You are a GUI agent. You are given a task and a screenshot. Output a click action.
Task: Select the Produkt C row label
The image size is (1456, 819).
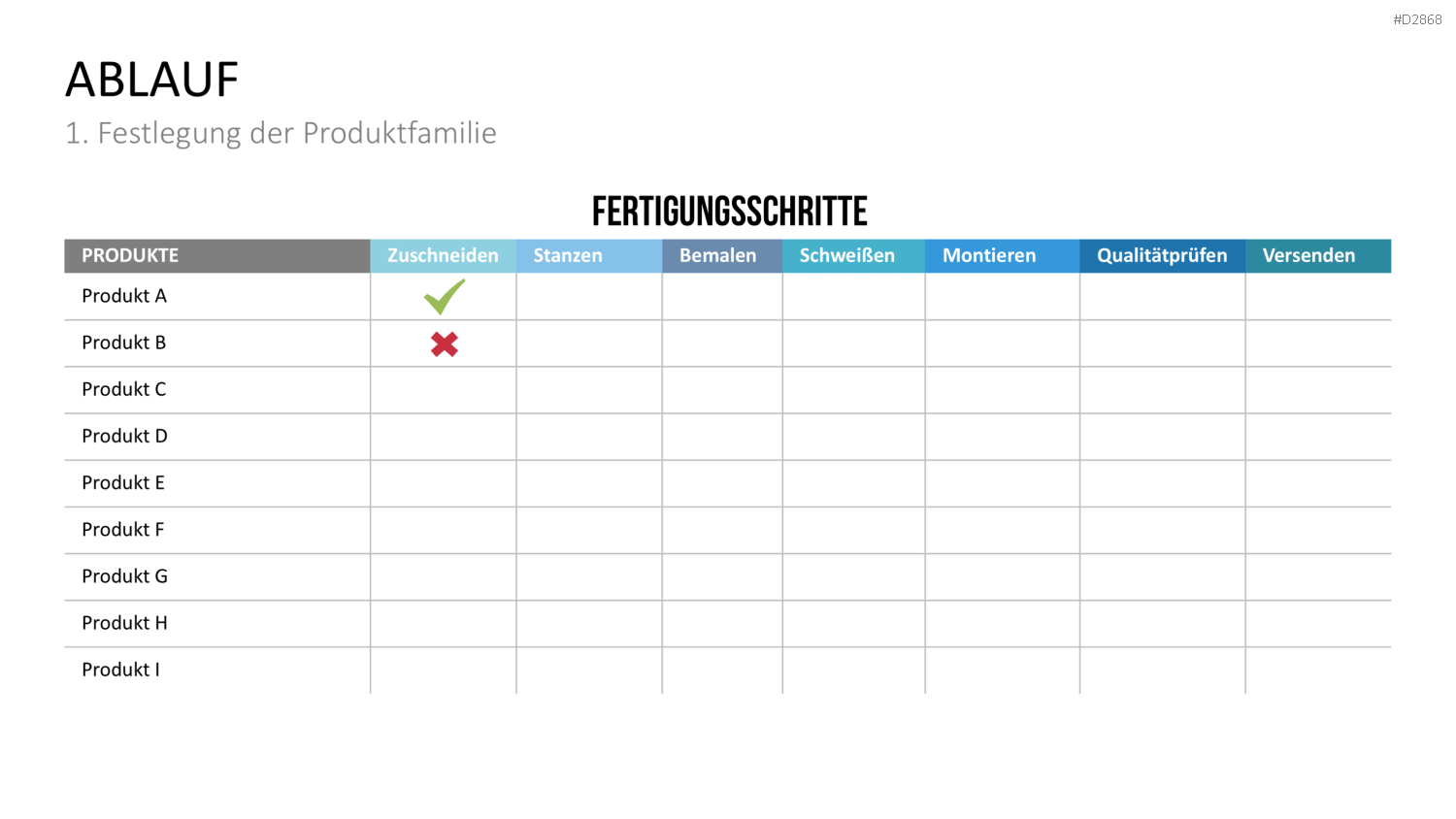pos(124,389)
